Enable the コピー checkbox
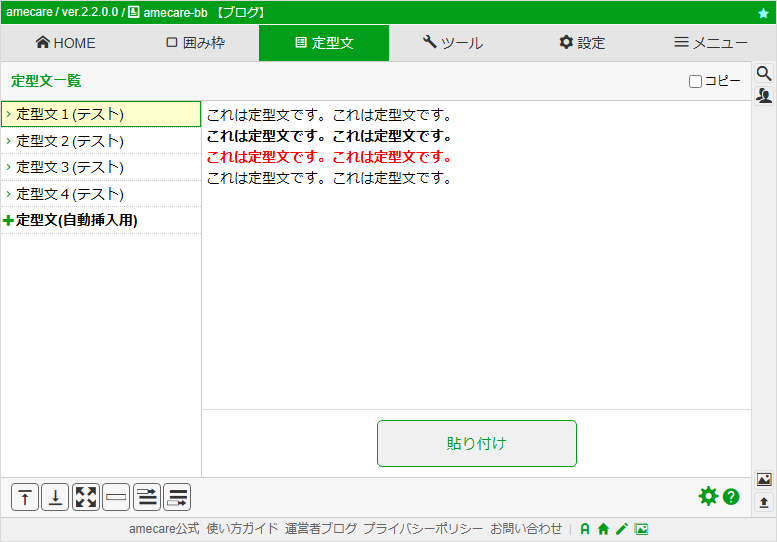Image resolution: width=777 pixels, height=542 pixels. [x=695, y=81]
